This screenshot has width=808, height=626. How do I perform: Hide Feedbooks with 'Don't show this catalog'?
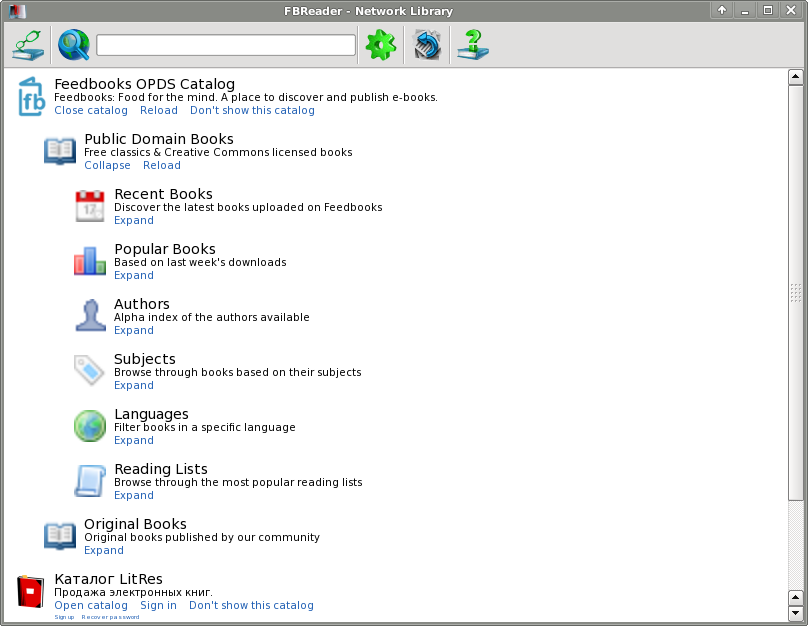252,110
